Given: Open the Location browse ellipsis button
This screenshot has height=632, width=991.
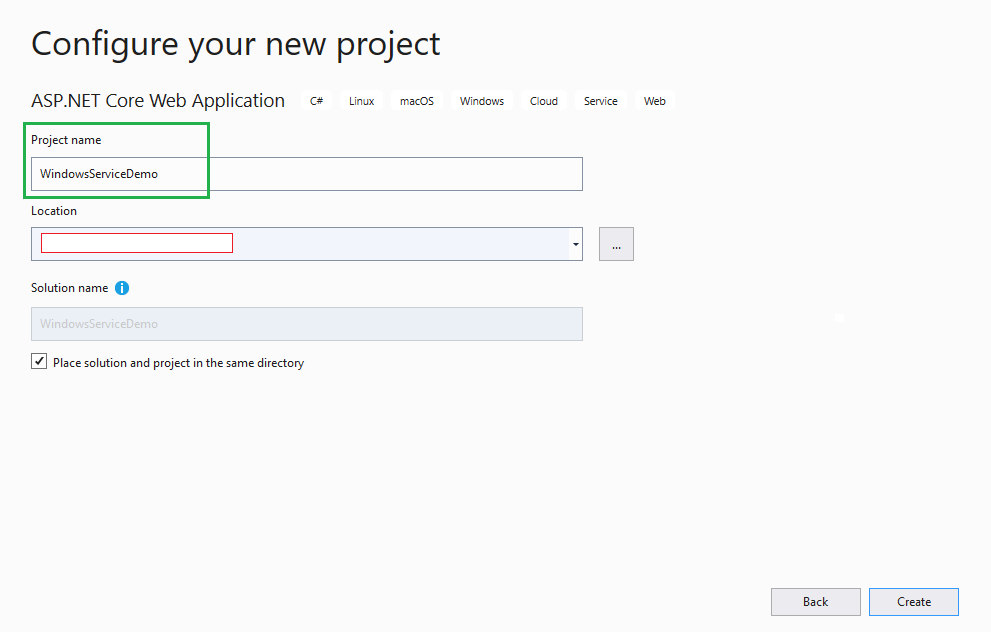Looking at the screenshot, I should [x=616, y=244].
